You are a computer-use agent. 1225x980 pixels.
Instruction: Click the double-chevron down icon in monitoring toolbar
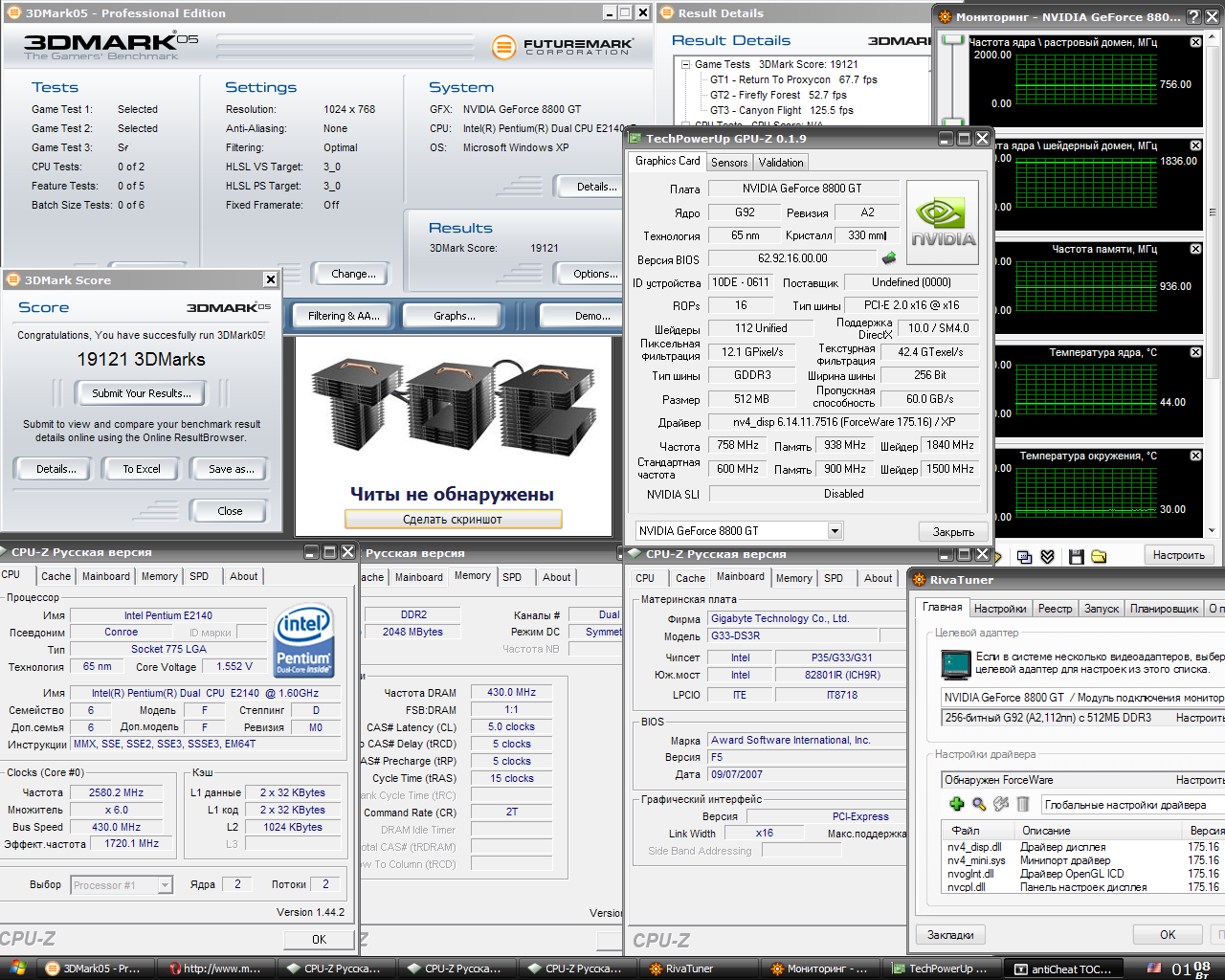(1047, 556)
